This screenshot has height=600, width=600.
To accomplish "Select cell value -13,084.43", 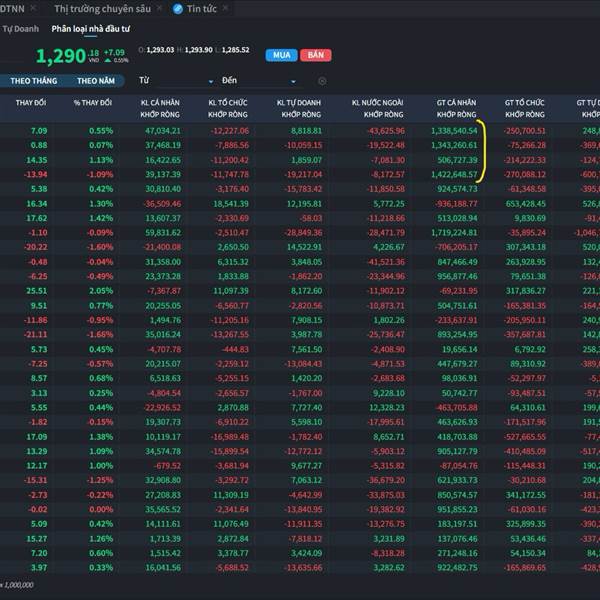I will coord(303,364).
